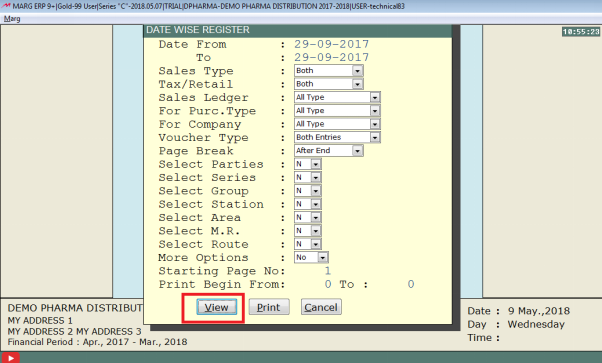This screenshot has height=363, width=602.
Task: Click the Print button
Action: tap(269, 307)
